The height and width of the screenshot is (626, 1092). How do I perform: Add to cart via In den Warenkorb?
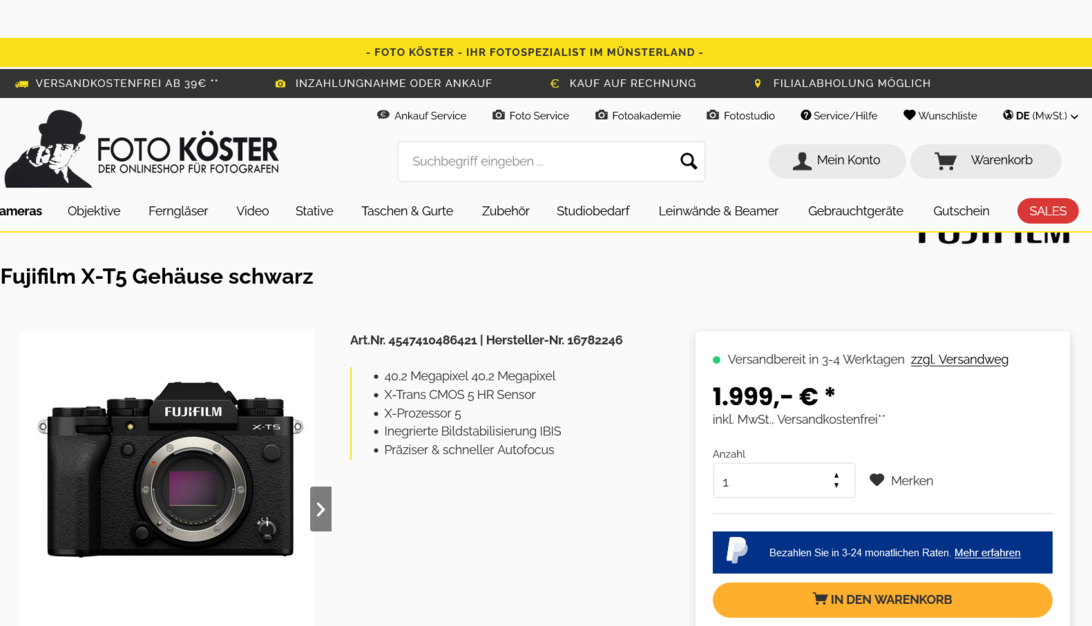(x=882, y=600)
